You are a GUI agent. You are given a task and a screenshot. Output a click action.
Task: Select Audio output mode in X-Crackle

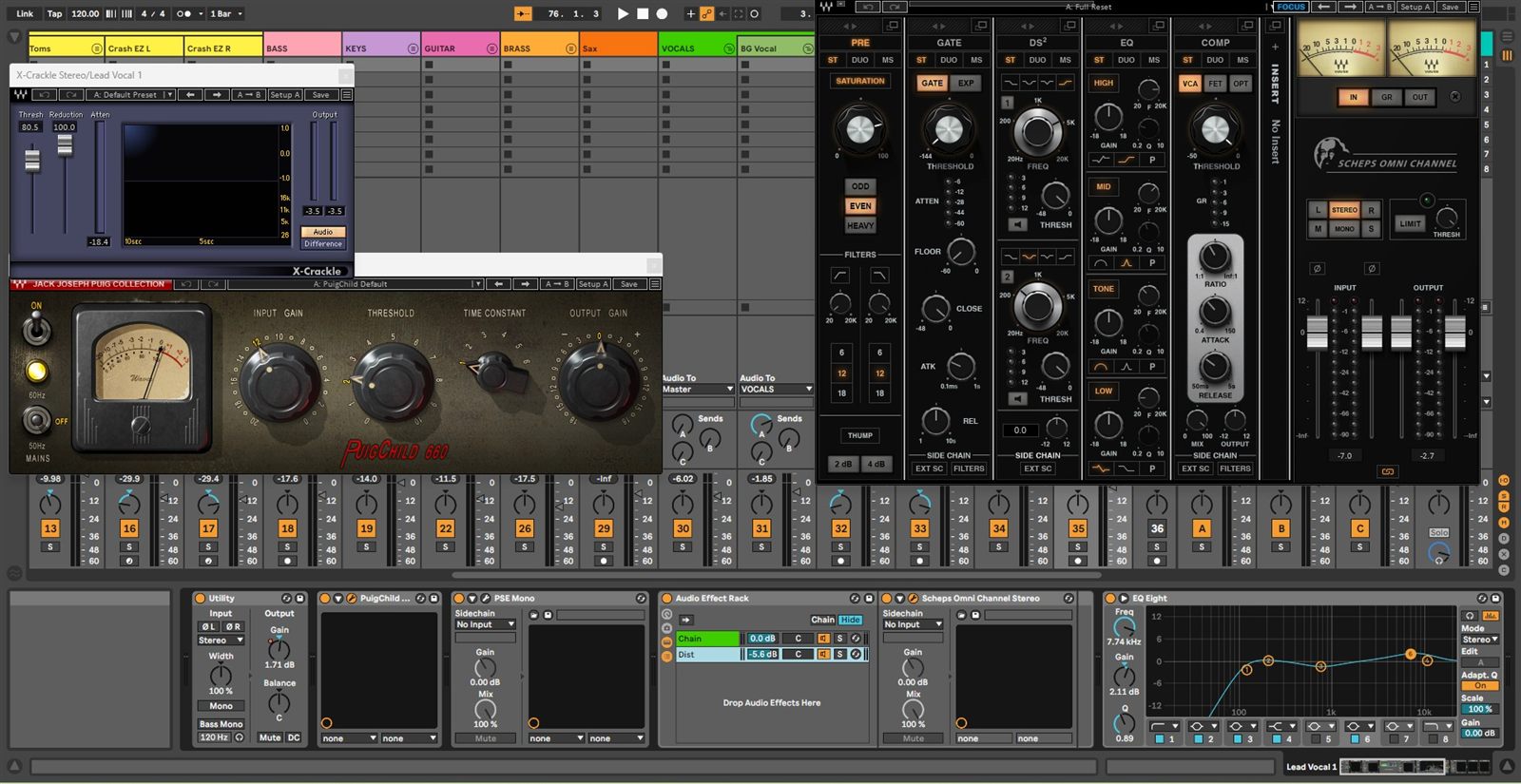[x=323, y=232]
